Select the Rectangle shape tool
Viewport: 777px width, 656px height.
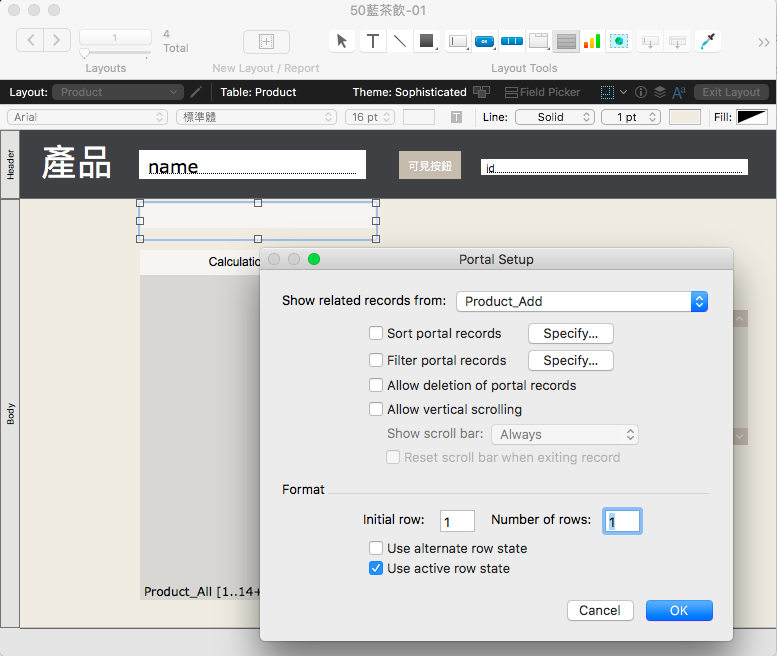pos(427,41)
